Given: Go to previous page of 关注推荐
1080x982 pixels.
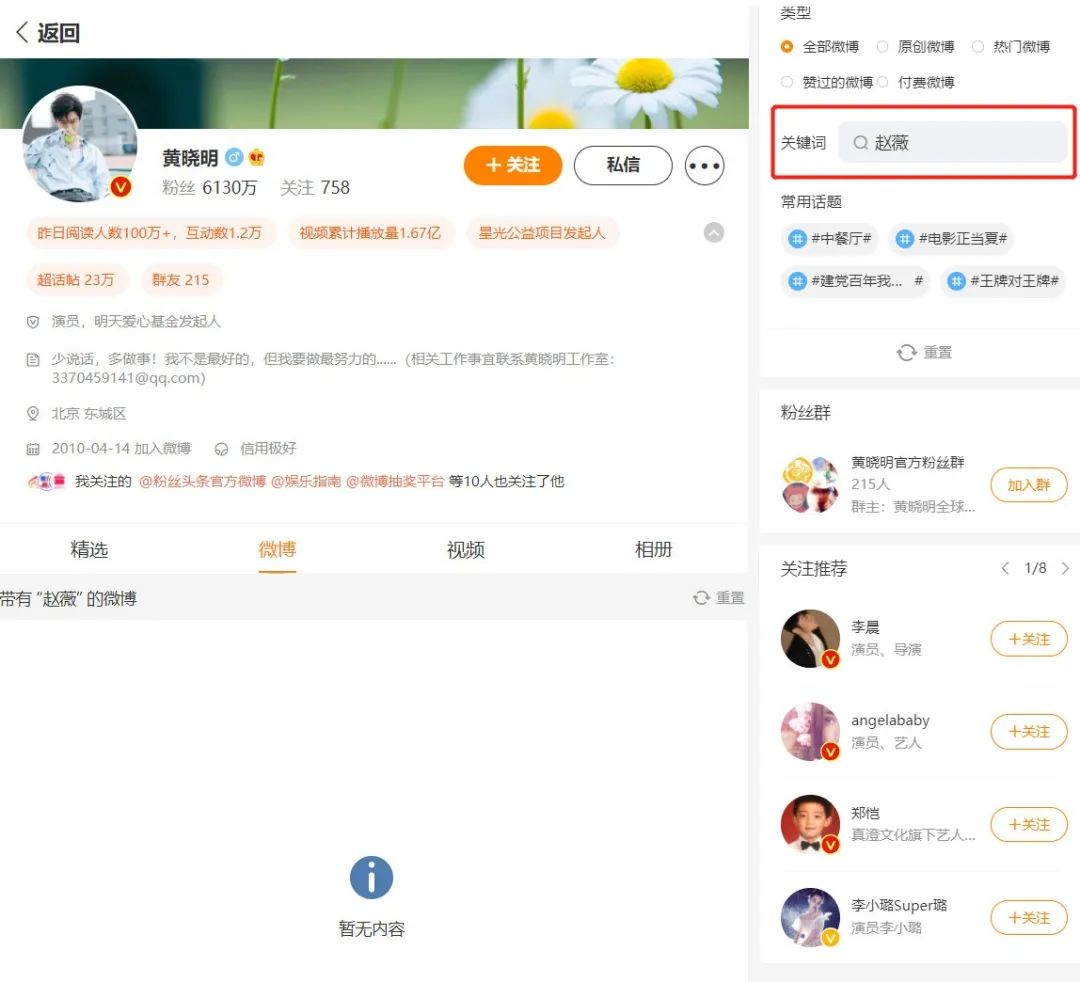Looking at the screenshot, I should pos(1005,568).
